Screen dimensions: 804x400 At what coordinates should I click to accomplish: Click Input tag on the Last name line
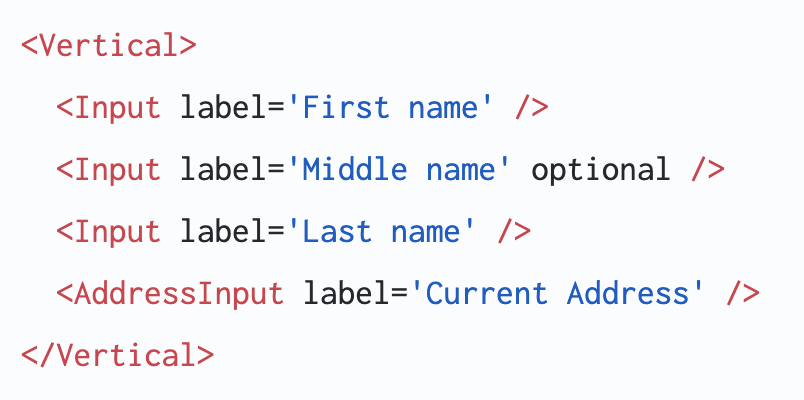[115, 232]
